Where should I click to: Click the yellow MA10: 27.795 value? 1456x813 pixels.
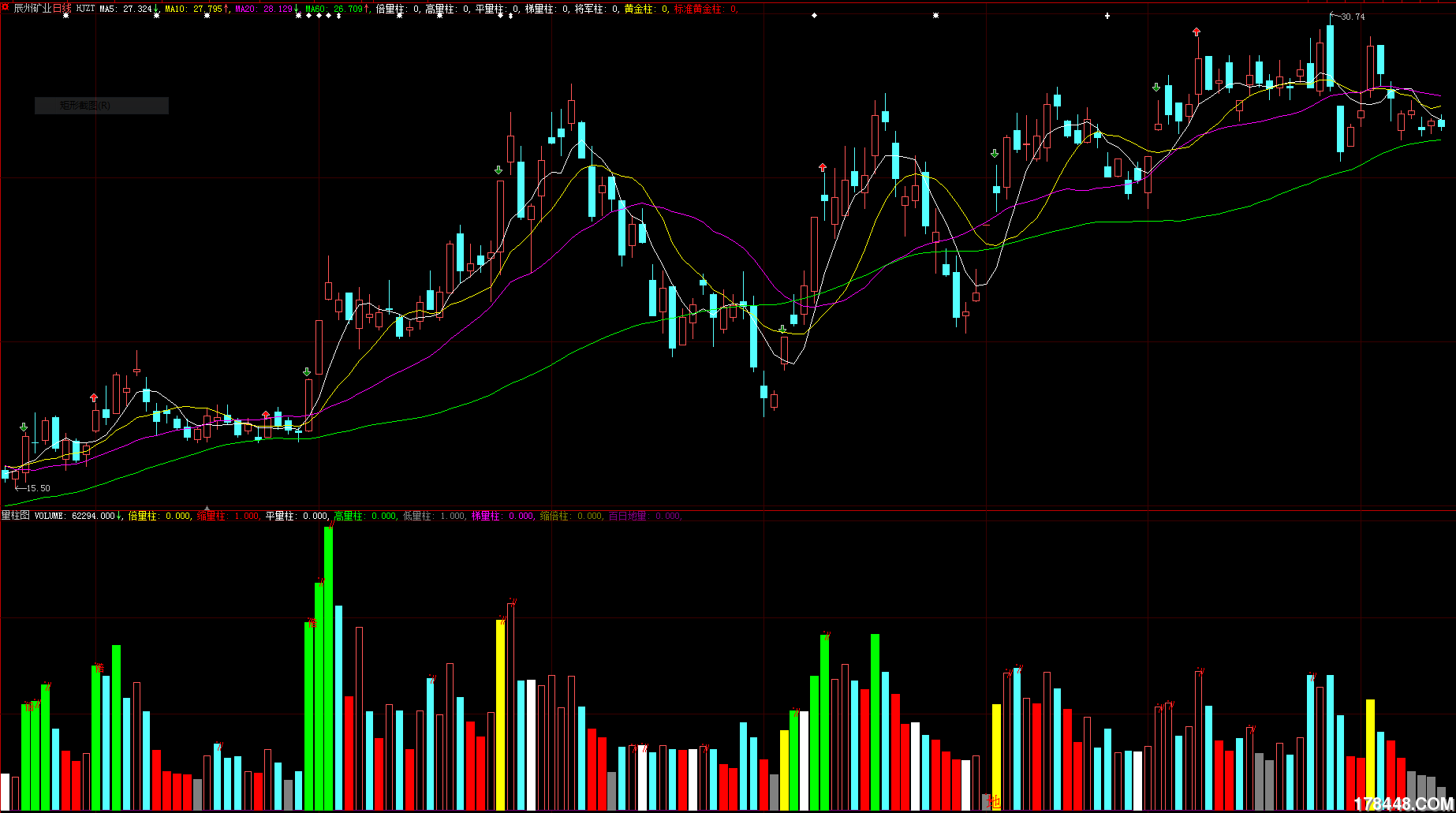193,9
